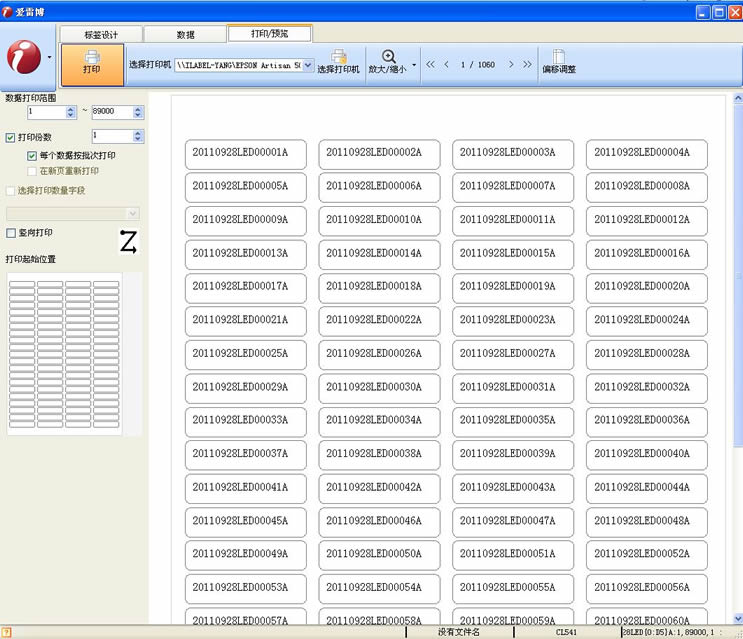Toggle the 选择打印数量字段 checkbox

pyautogui.click(x=10, y=191)
